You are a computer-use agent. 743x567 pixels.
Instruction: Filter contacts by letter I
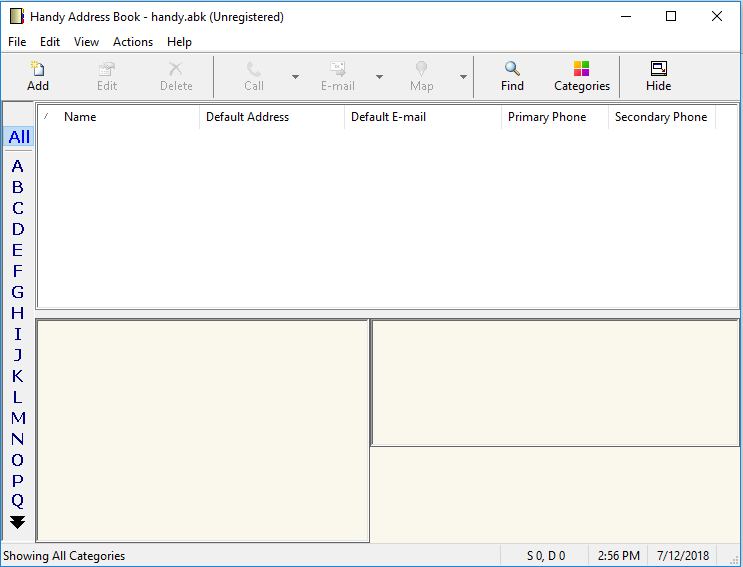coord(18,334)
